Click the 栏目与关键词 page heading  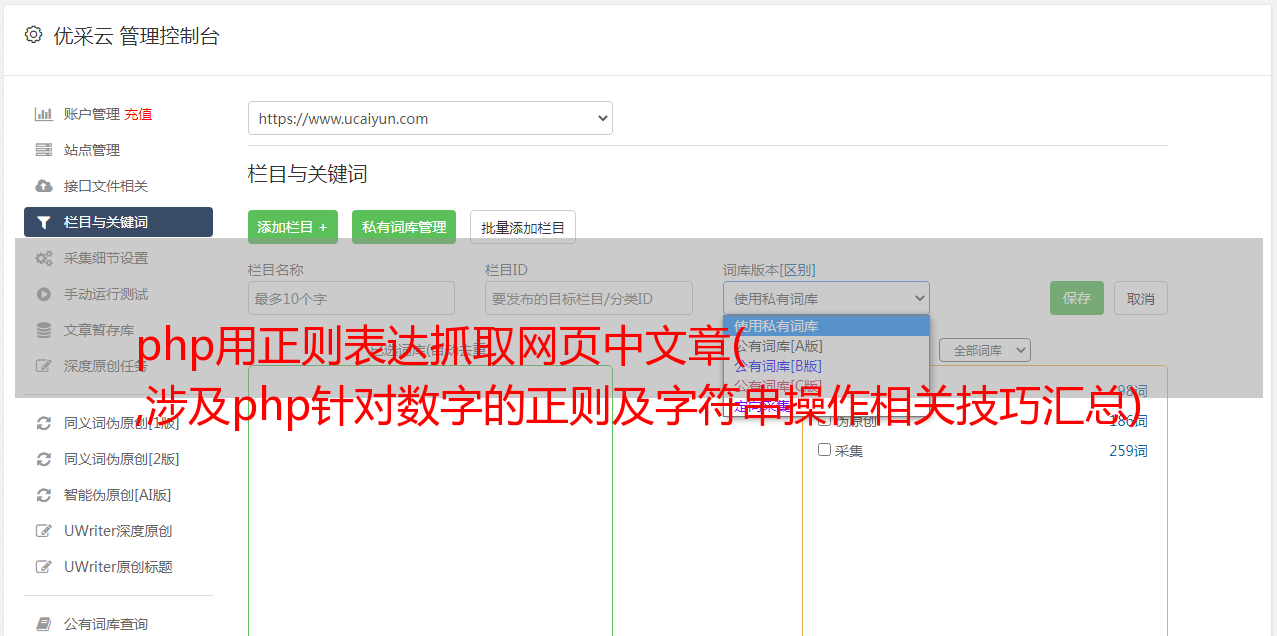[308, 174]
